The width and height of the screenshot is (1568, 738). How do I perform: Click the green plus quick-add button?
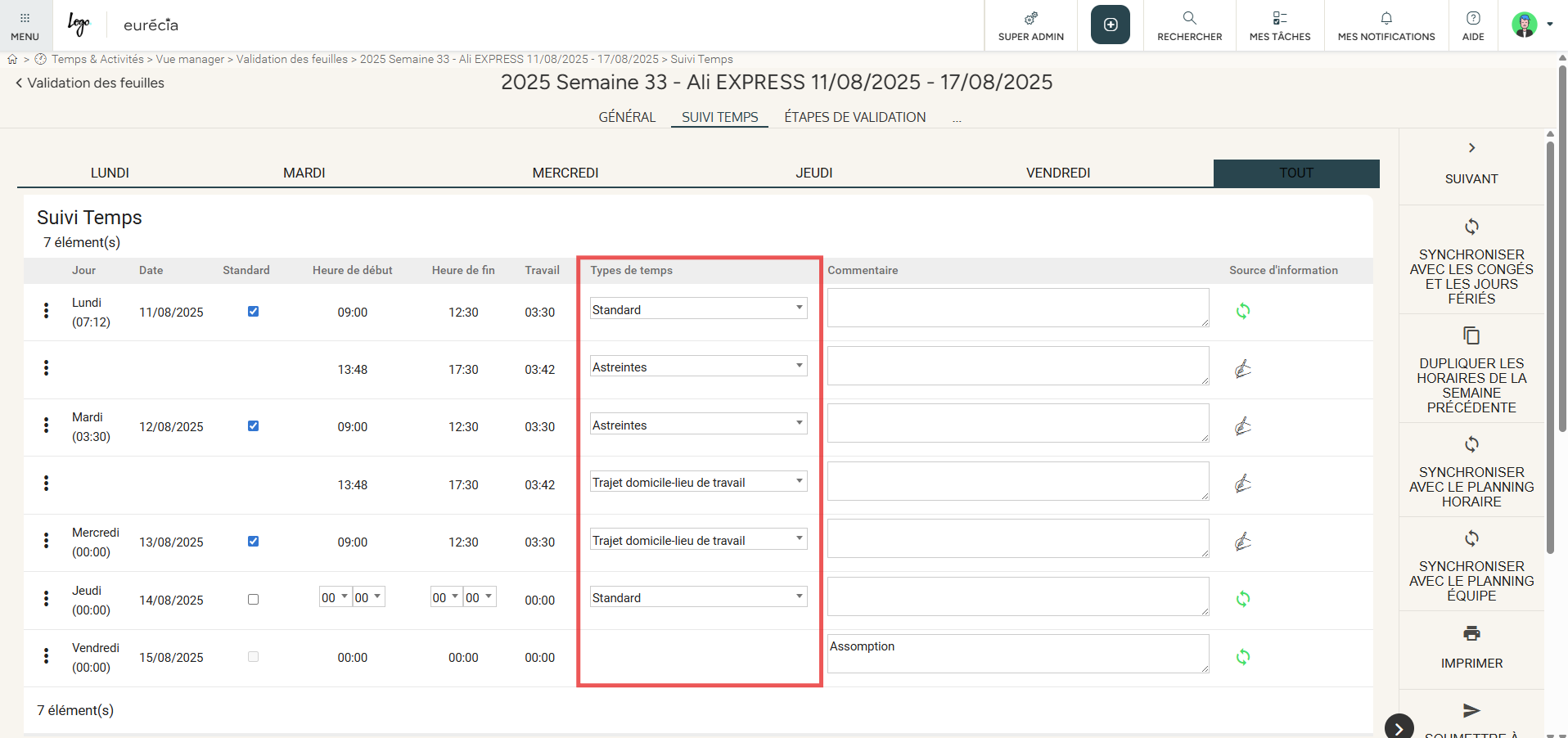point(1110,25)
